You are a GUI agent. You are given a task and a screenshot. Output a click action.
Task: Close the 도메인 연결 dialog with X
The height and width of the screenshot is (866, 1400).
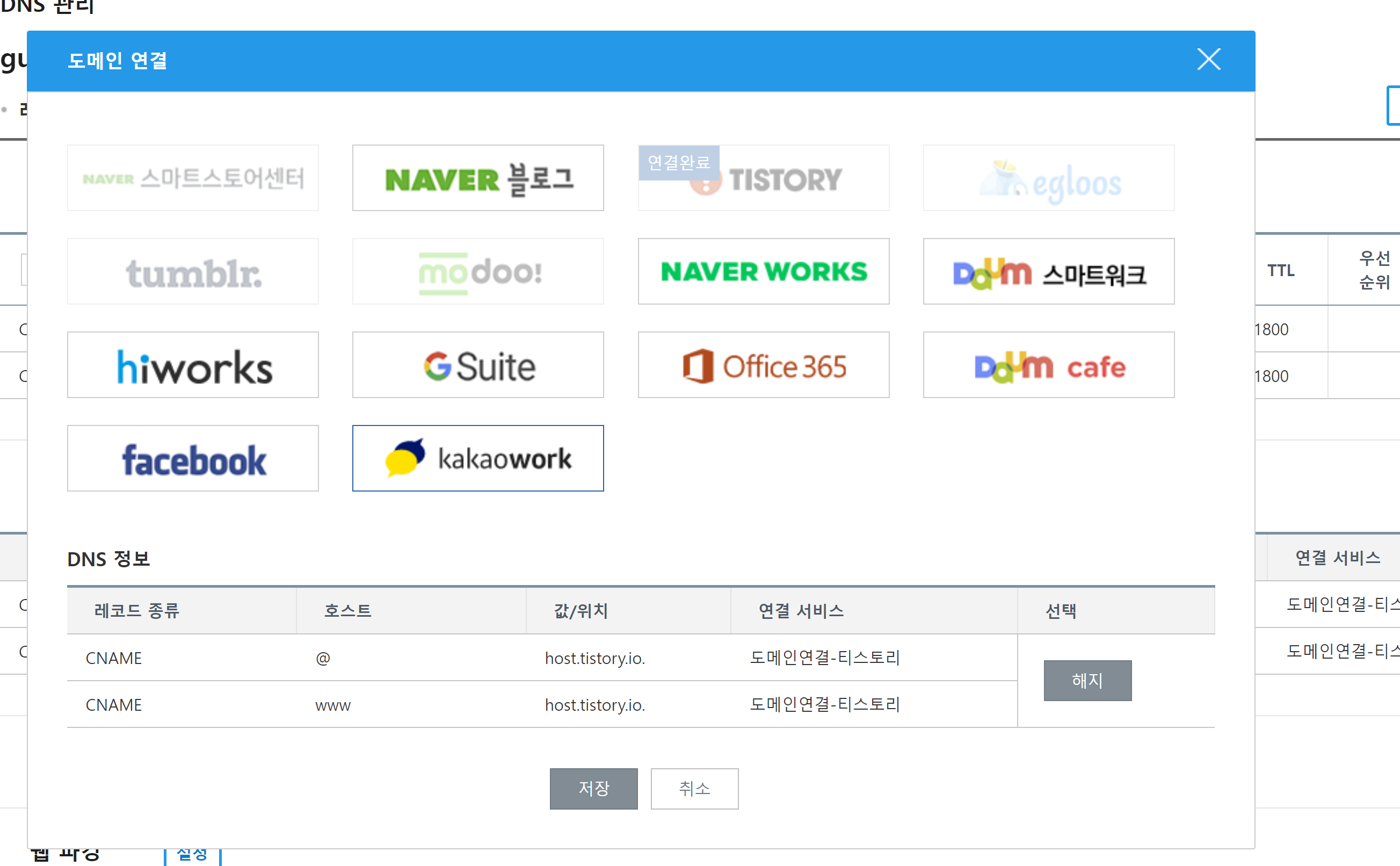[1208, 60]
